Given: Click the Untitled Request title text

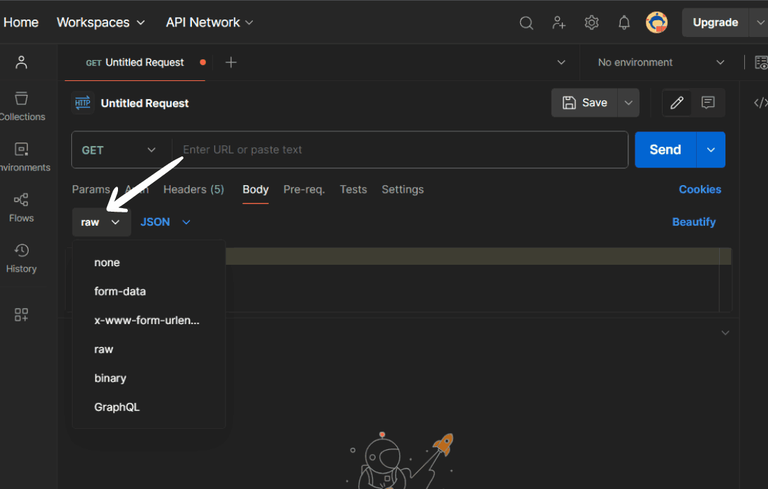Looking at the screenshot, I should pos(144,103).
